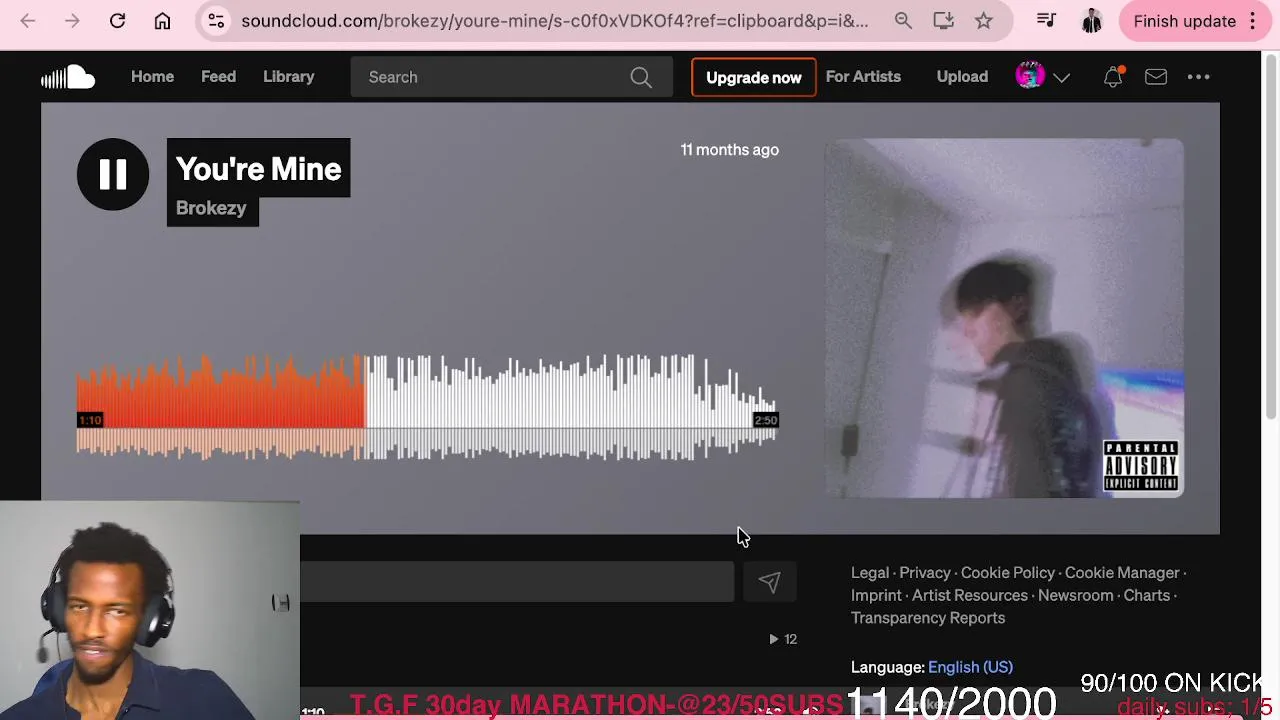Open the media control icon in toolbar

(x=1046, y=21)
